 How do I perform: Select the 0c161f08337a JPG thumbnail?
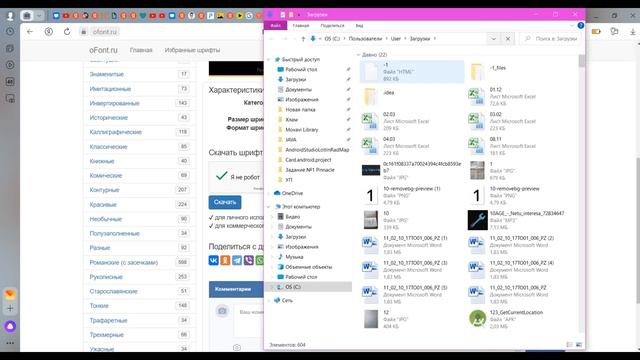pos(371,170)
